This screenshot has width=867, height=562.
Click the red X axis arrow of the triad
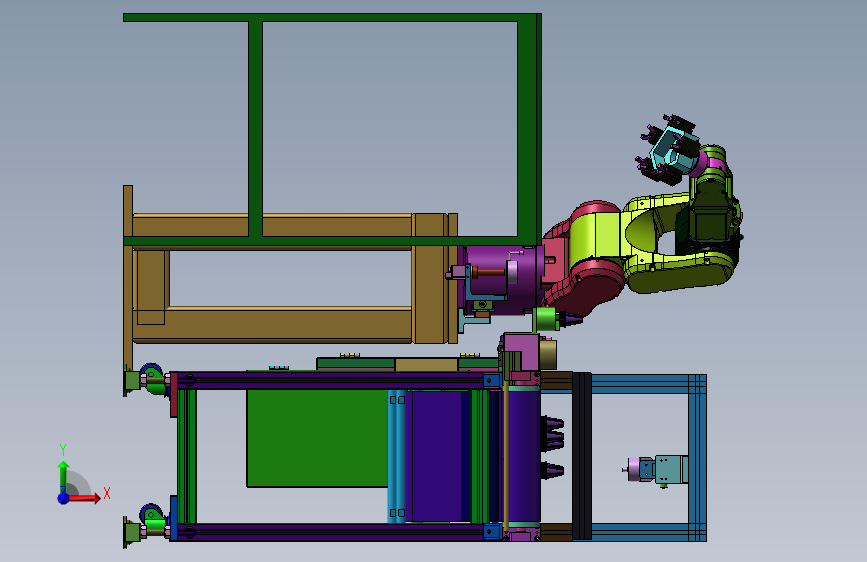pyautogui.click(x=84, y=498)
